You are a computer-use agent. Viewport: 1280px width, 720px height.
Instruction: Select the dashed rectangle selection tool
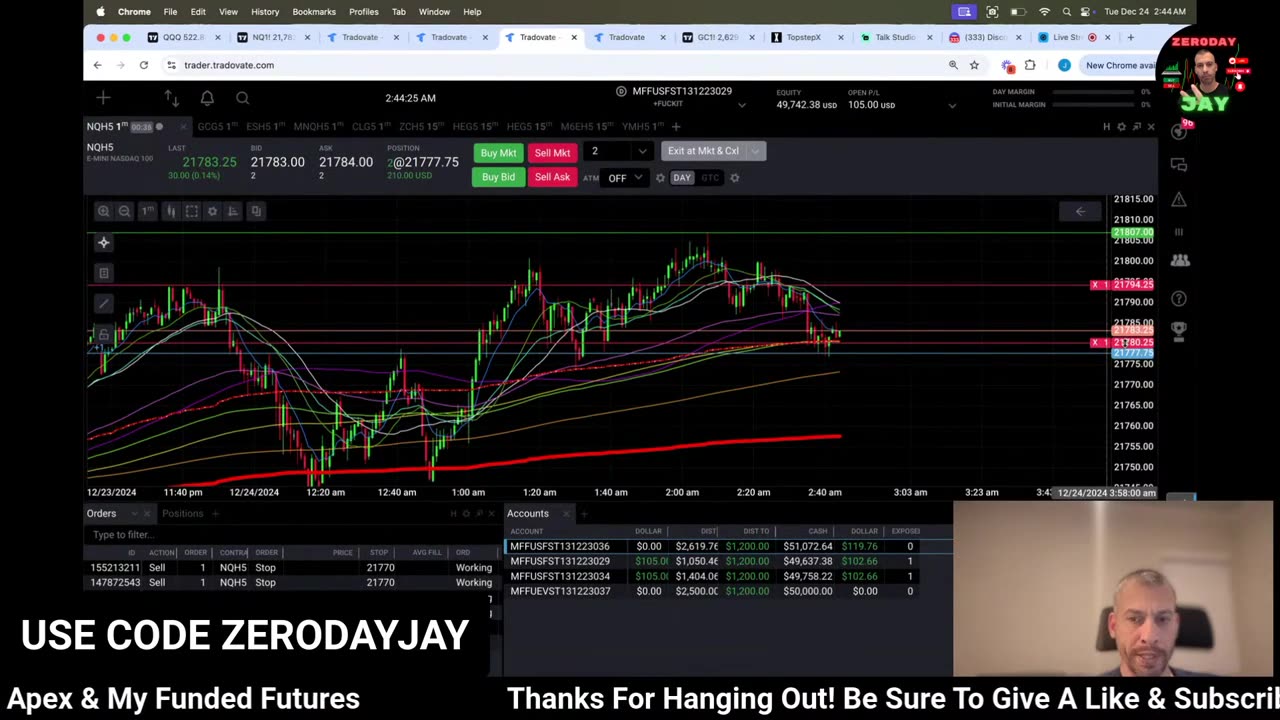(191, 211)
